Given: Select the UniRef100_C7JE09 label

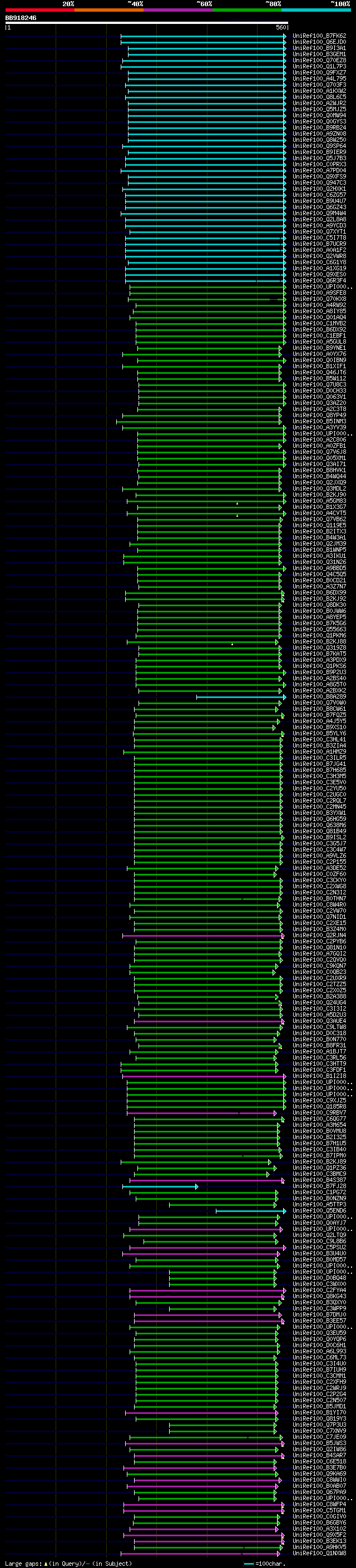Looking at the screenshot, I should point(319,1437).
